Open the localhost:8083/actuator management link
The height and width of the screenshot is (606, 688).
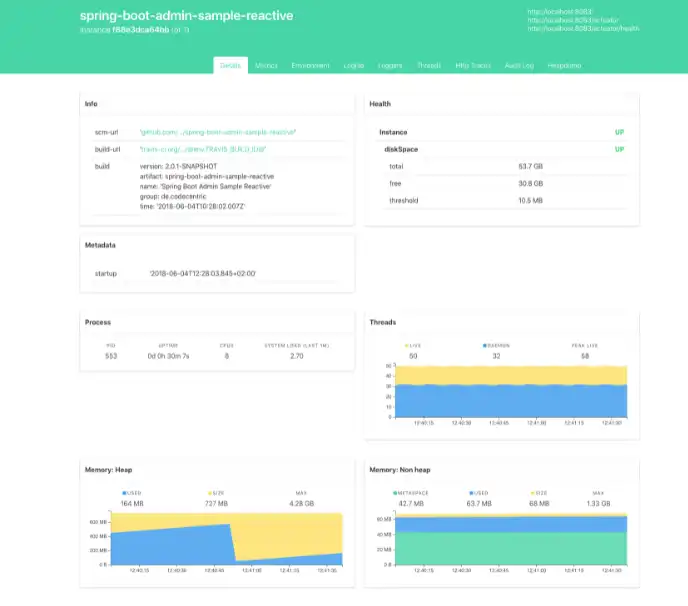(x=573, y=20)
